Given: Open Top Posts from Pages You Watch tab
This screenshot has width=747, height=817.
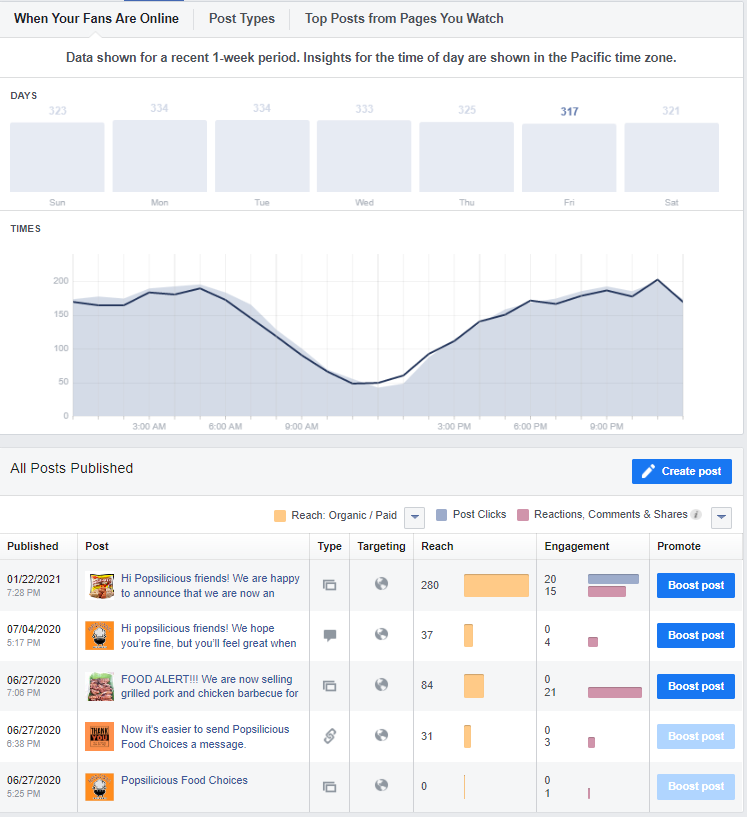Looking at the screenshot, I should [404, 19].
